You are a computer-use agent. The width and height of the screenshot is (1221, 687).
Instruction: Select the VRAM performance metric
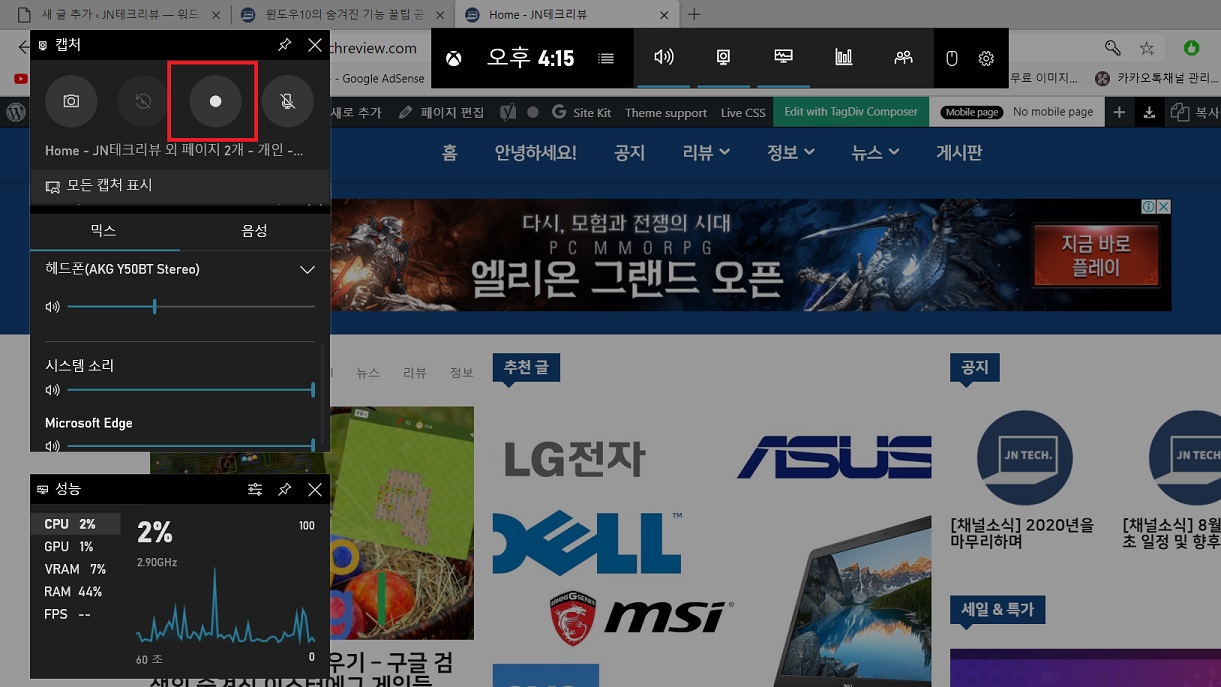[75, 569]
